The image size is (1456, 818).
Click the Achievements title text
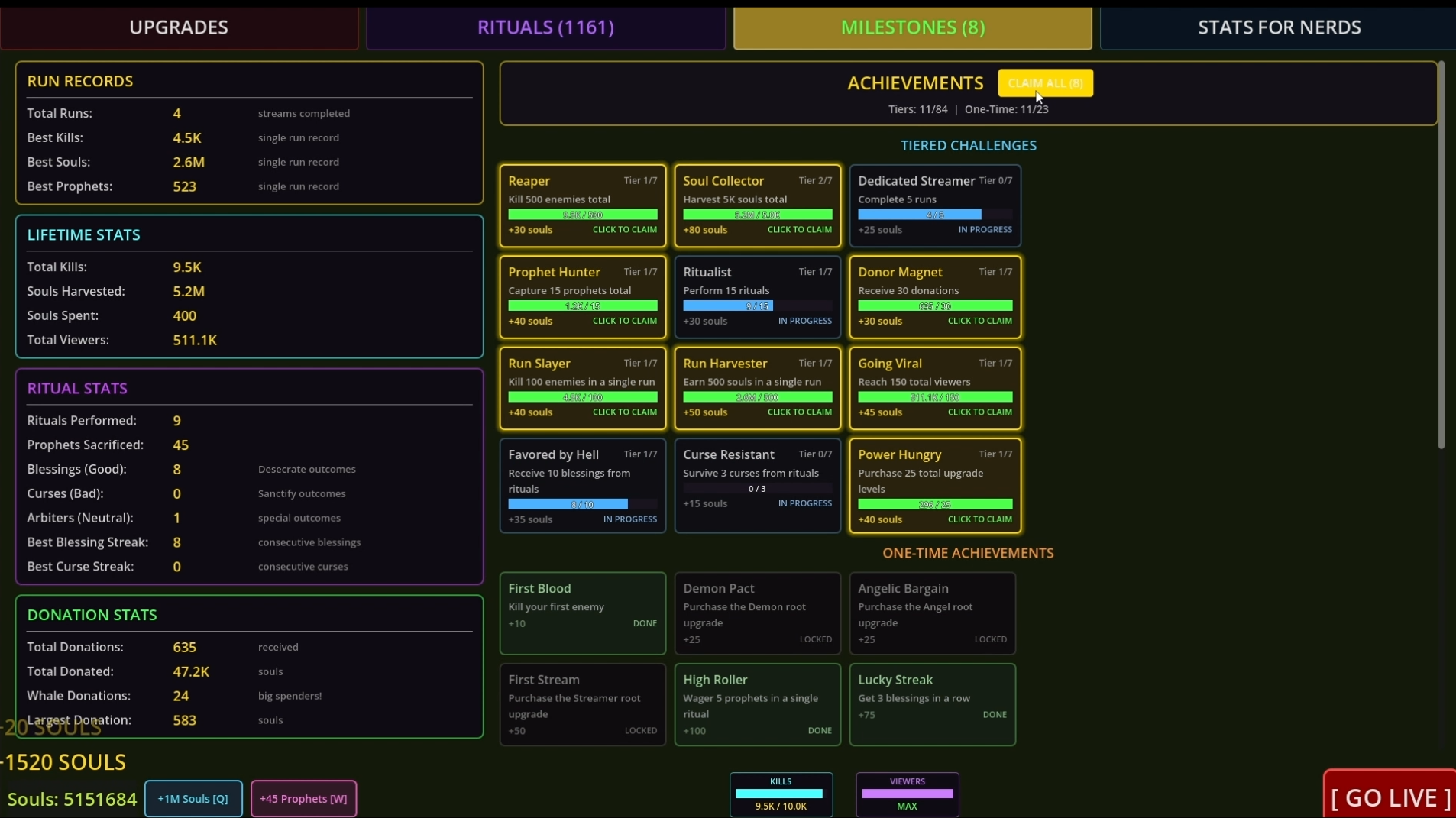pos(915,83)
